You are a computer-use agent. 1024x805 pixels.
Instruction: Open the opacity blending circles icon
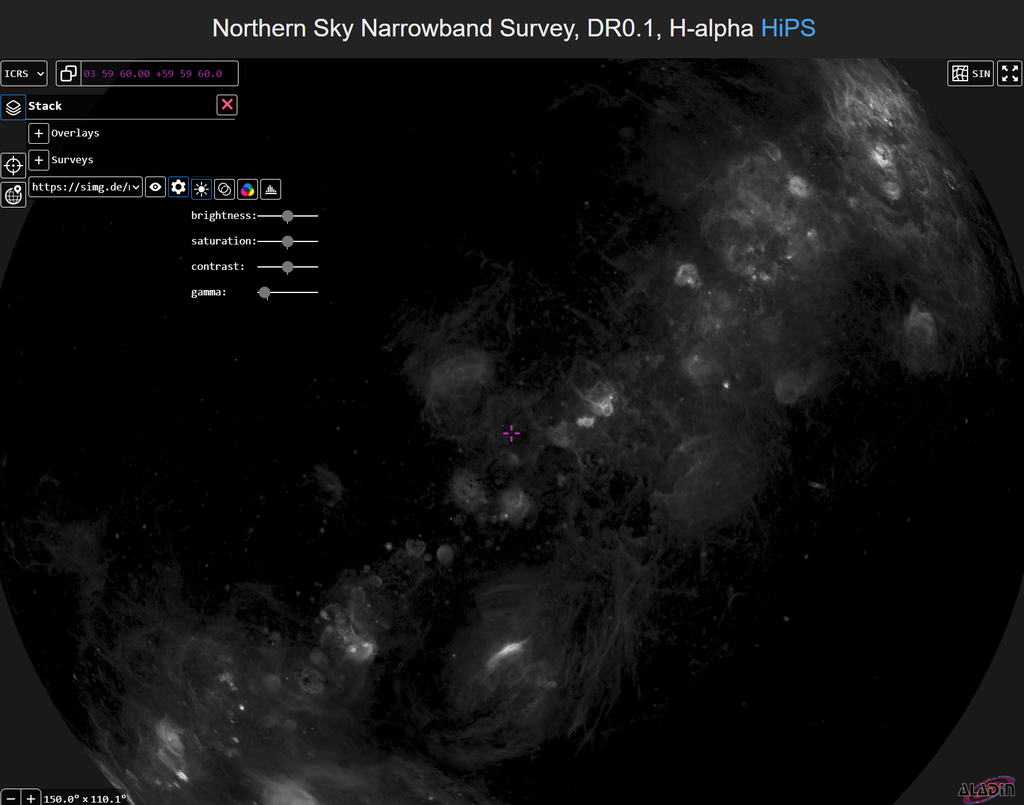pos(224,189)
